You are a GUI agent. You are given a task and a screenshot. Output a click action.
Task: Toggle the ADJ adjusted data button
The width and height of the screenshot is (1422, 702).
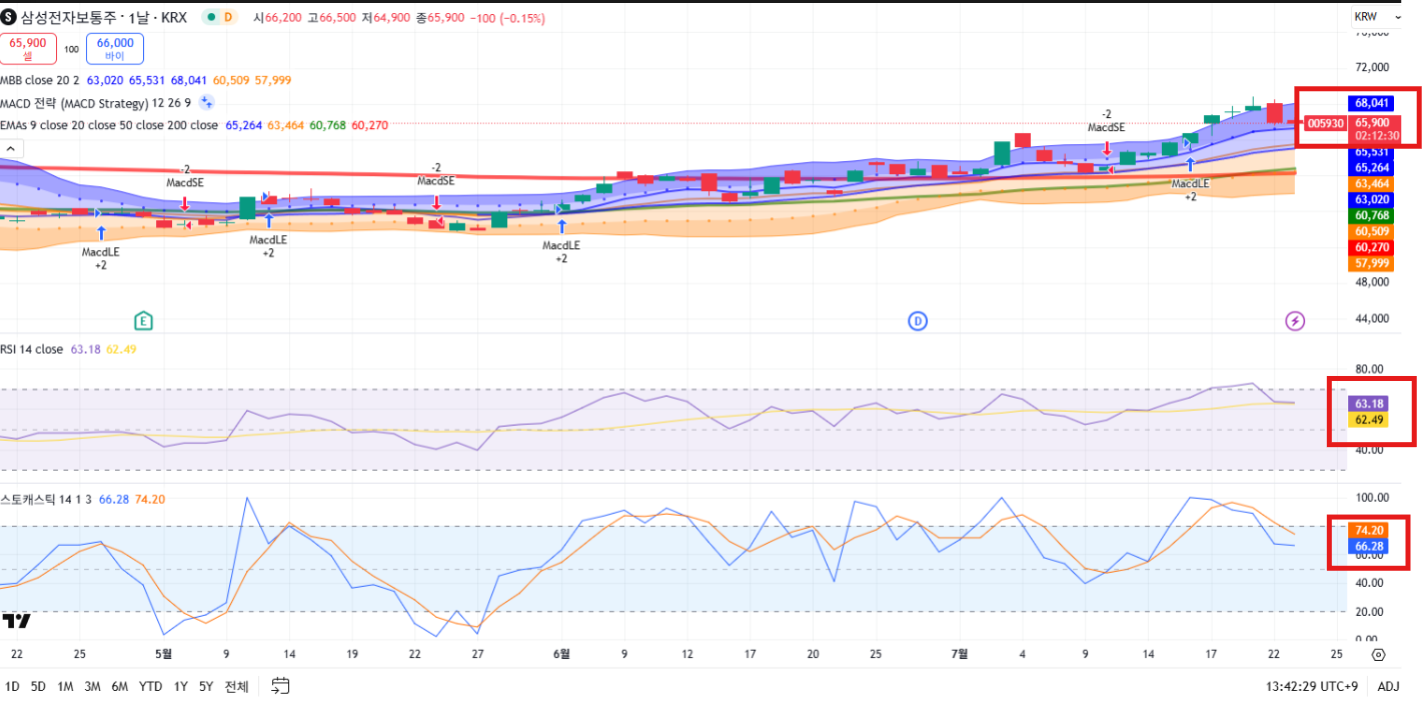pyautogui.click(x=1388, y=686)
